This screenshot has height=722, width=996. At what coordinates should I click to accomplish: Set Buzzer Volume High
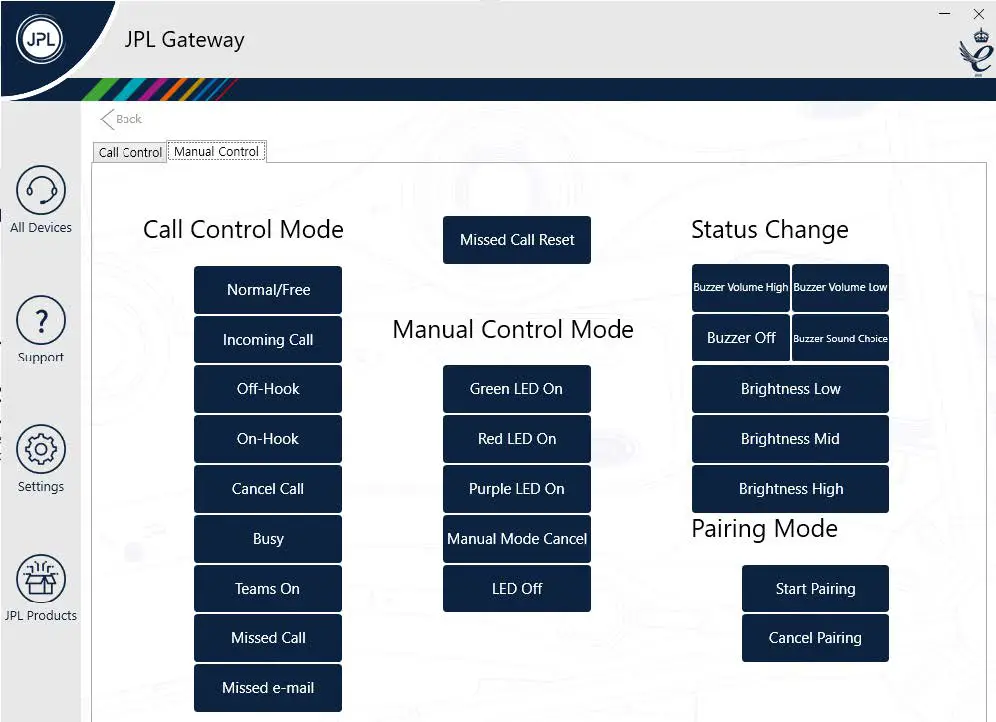click(x=741, y=288)
